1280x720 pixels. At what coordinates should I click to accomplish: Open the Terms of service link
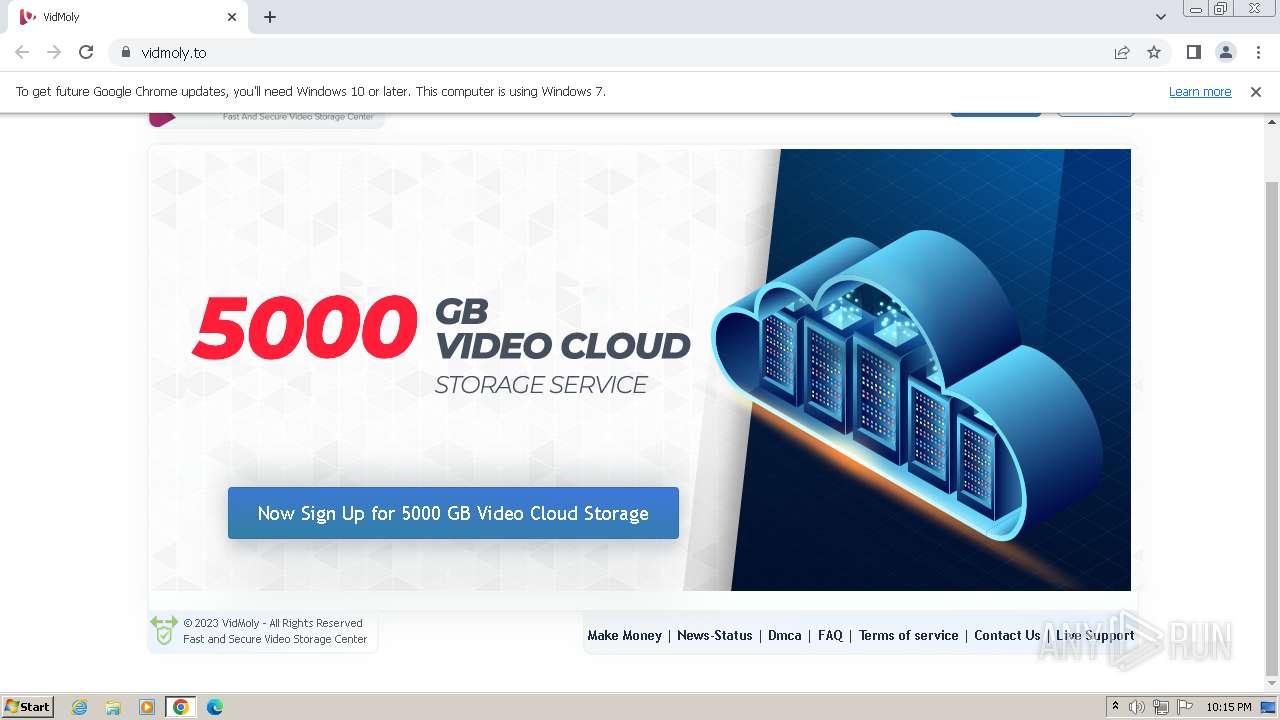[908, 635]
